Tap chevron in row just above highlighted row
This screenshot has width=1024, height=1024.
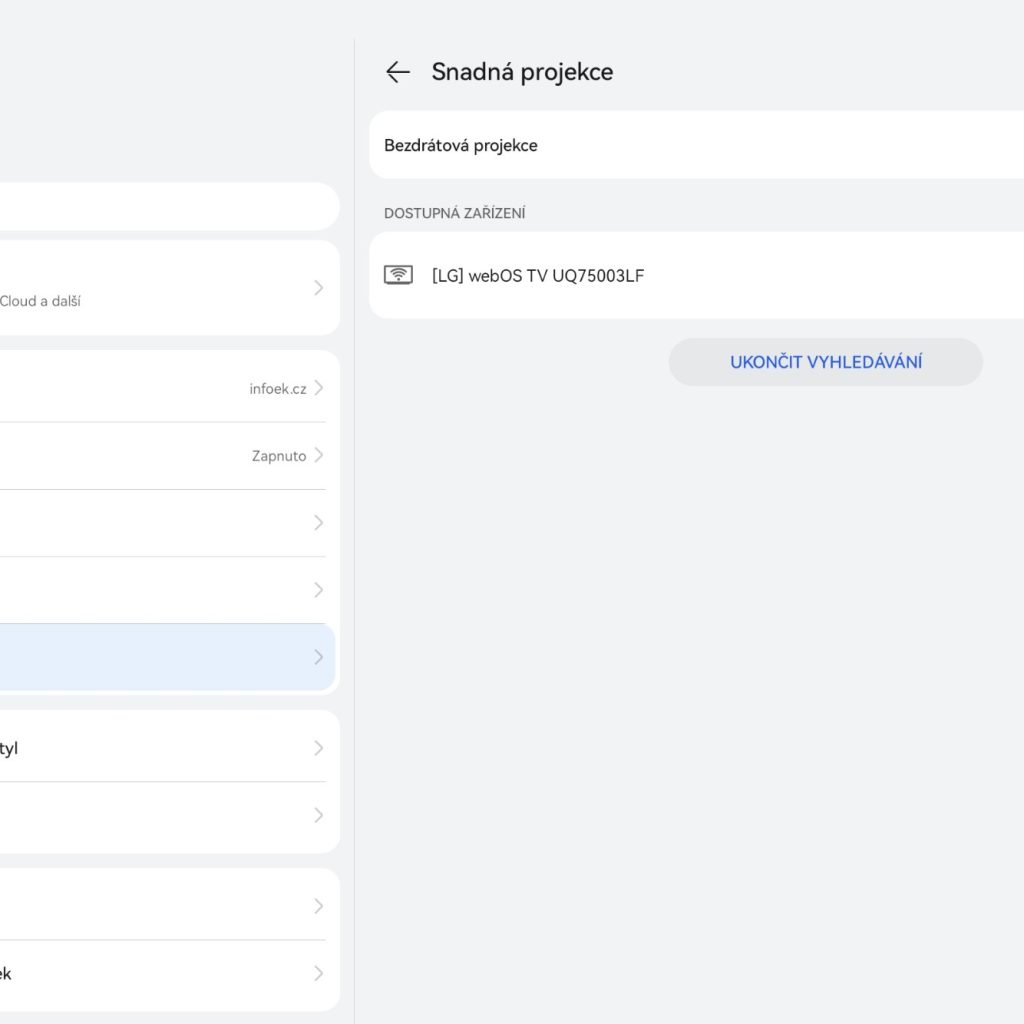pos(318,589)
